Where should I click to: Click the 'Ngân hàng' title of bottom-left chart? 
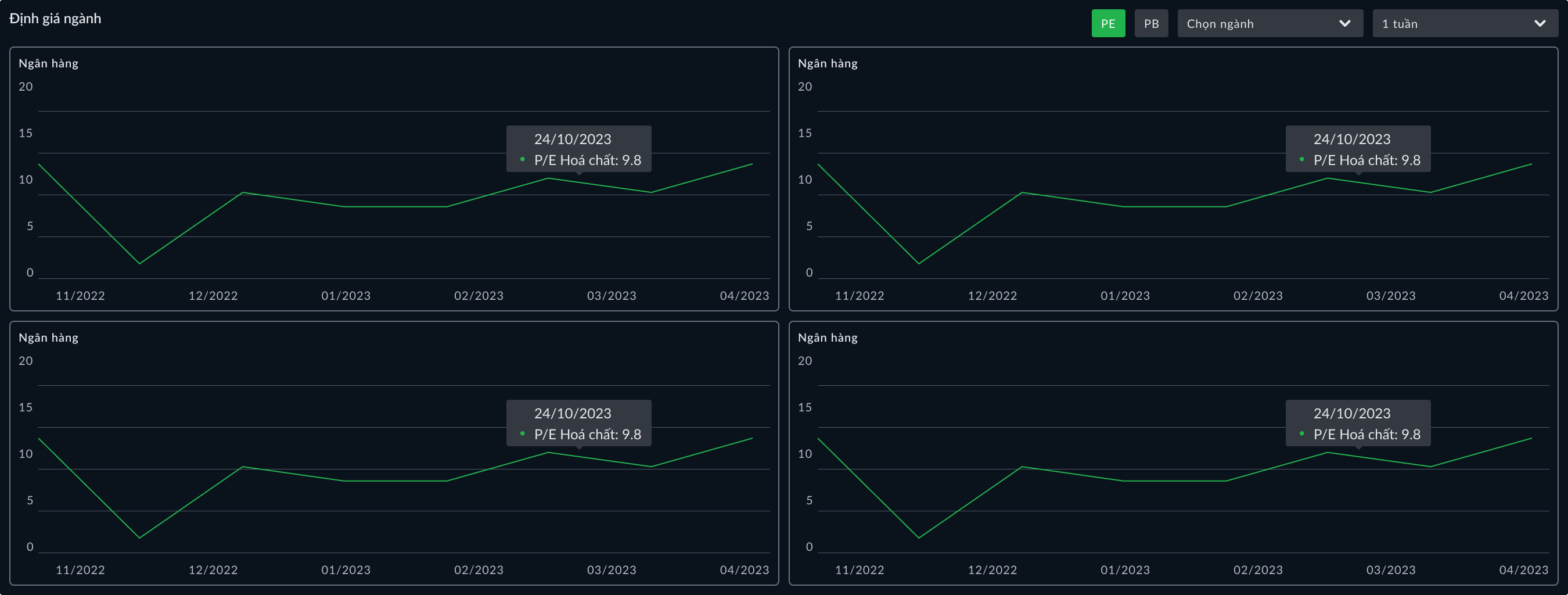[x=49, y=338]
